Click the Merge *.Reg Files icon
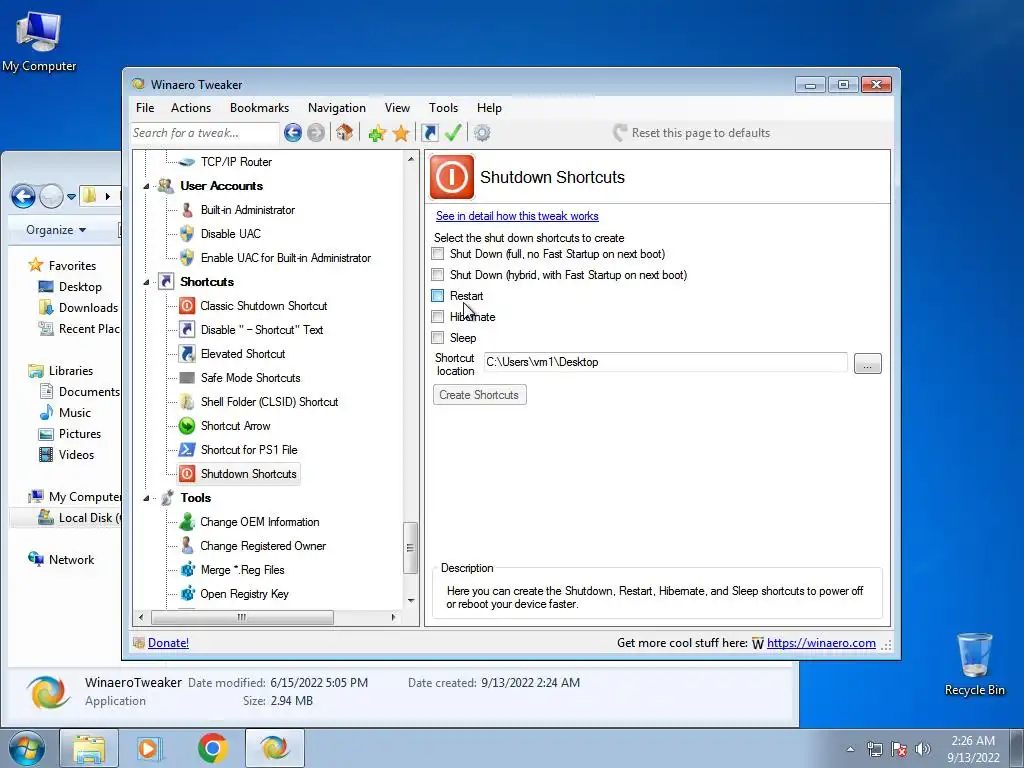The height and width of the screenshot is (768, 1024). pos(187,569)
